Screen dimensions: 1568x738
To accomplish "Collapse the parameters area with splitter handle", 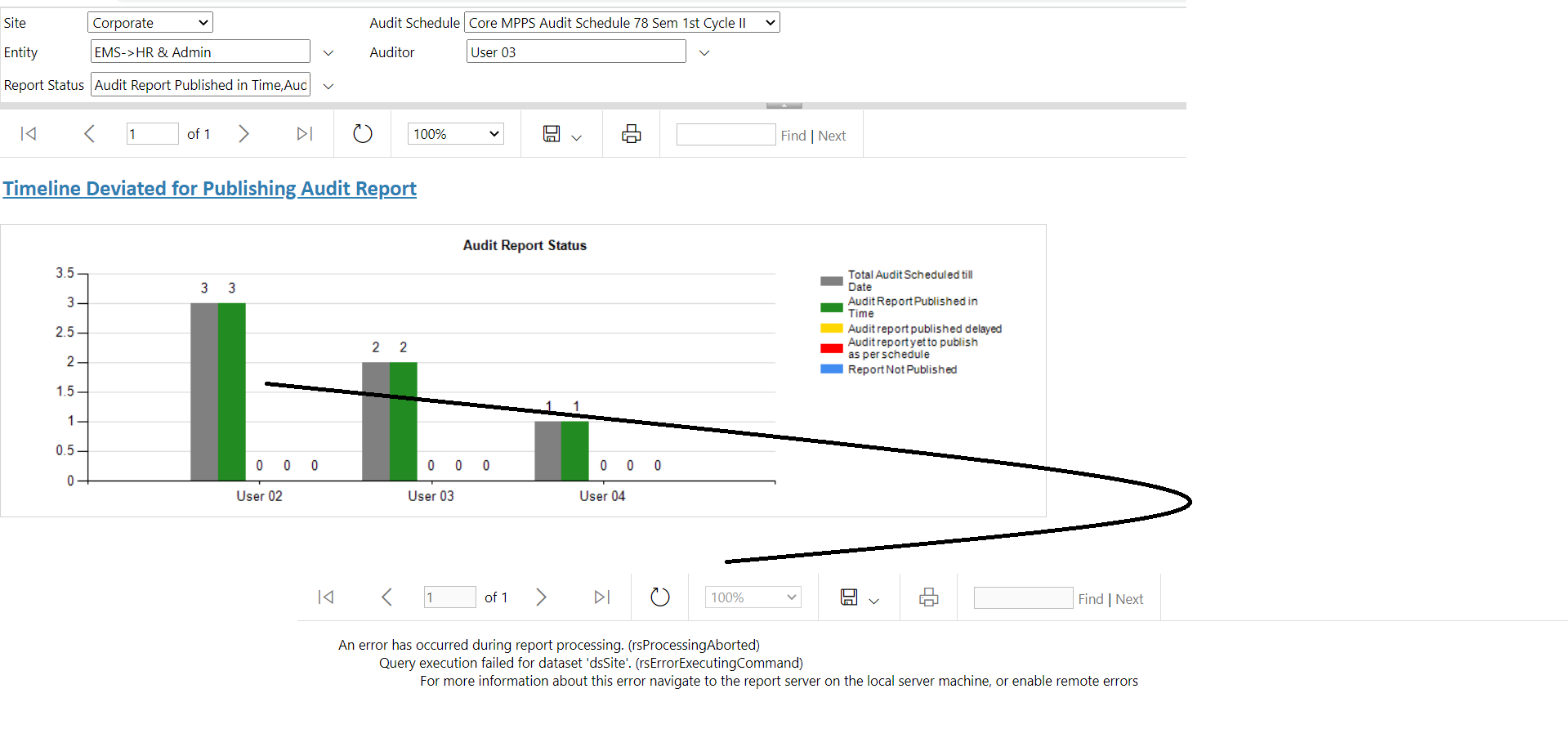I will point(784,105).
